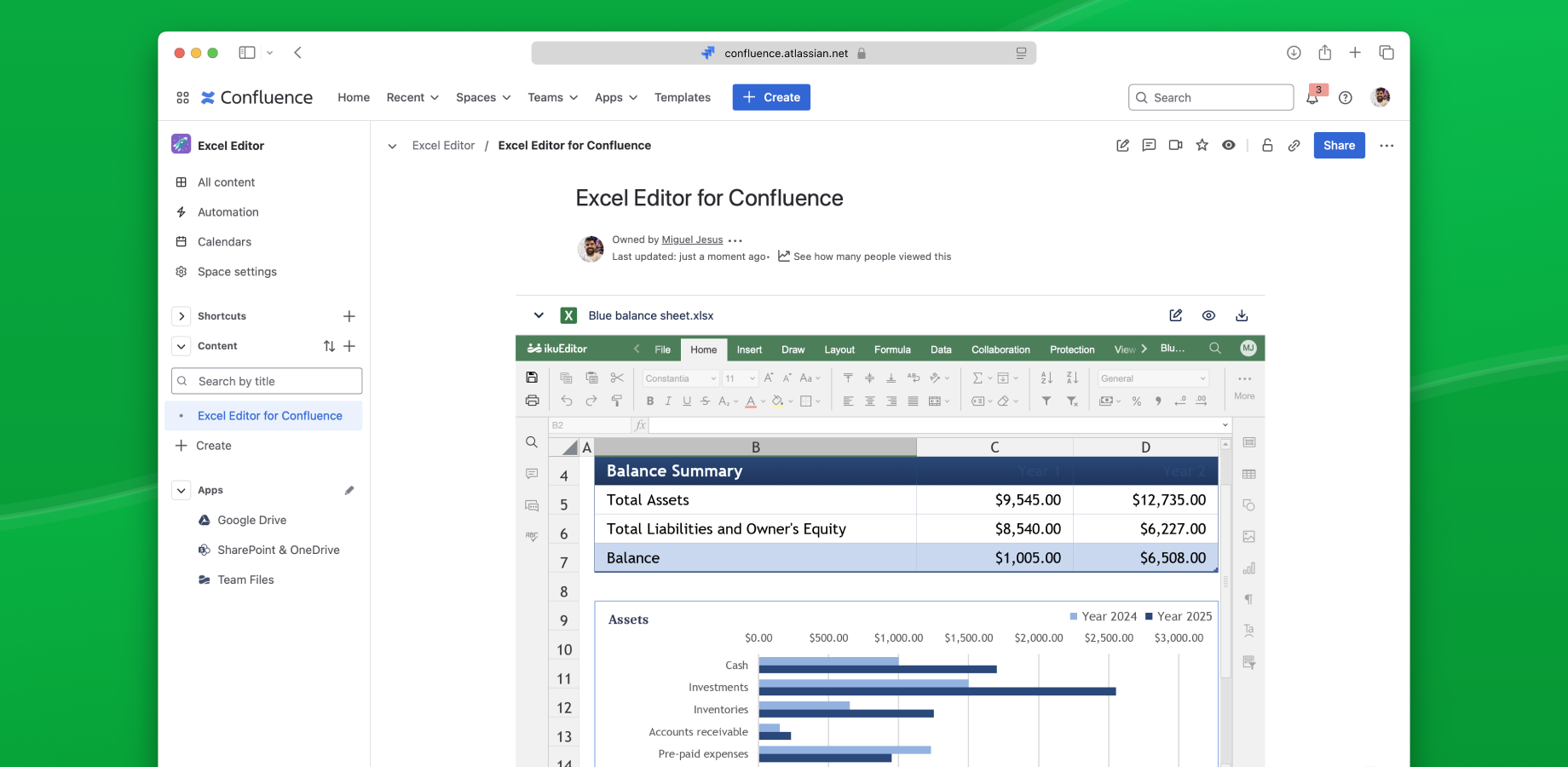Image resolution: width=1568 pixels, height=767 pixels.
Task: Click the Print icon in the spreadsheet toolbar
Action: (533, 401)
